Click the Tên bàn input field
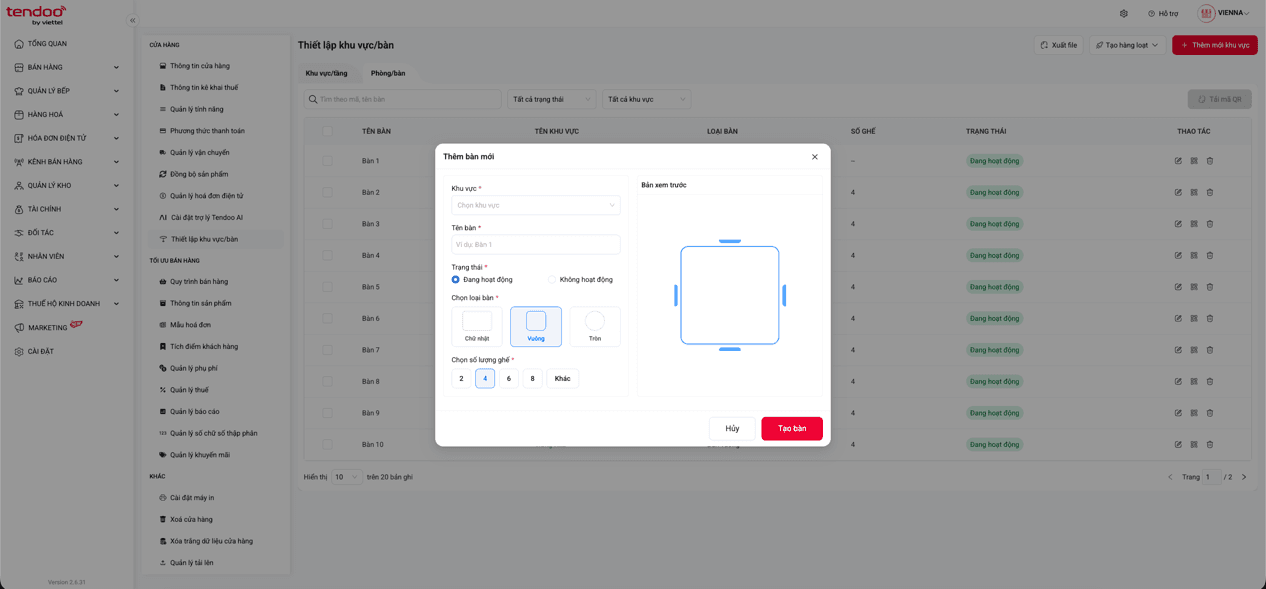 point(536,244)
